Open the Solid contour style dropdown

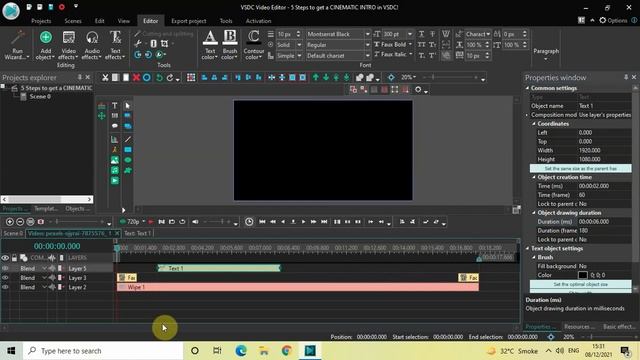pos(299,45)
